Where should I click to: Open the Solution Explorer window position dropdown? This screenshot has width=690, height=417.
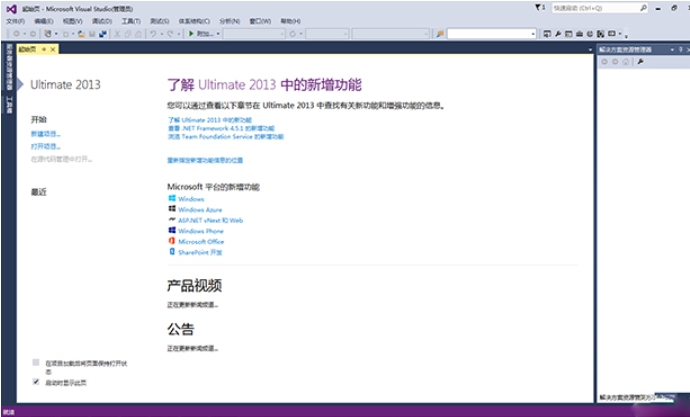[x=672, y=50]
